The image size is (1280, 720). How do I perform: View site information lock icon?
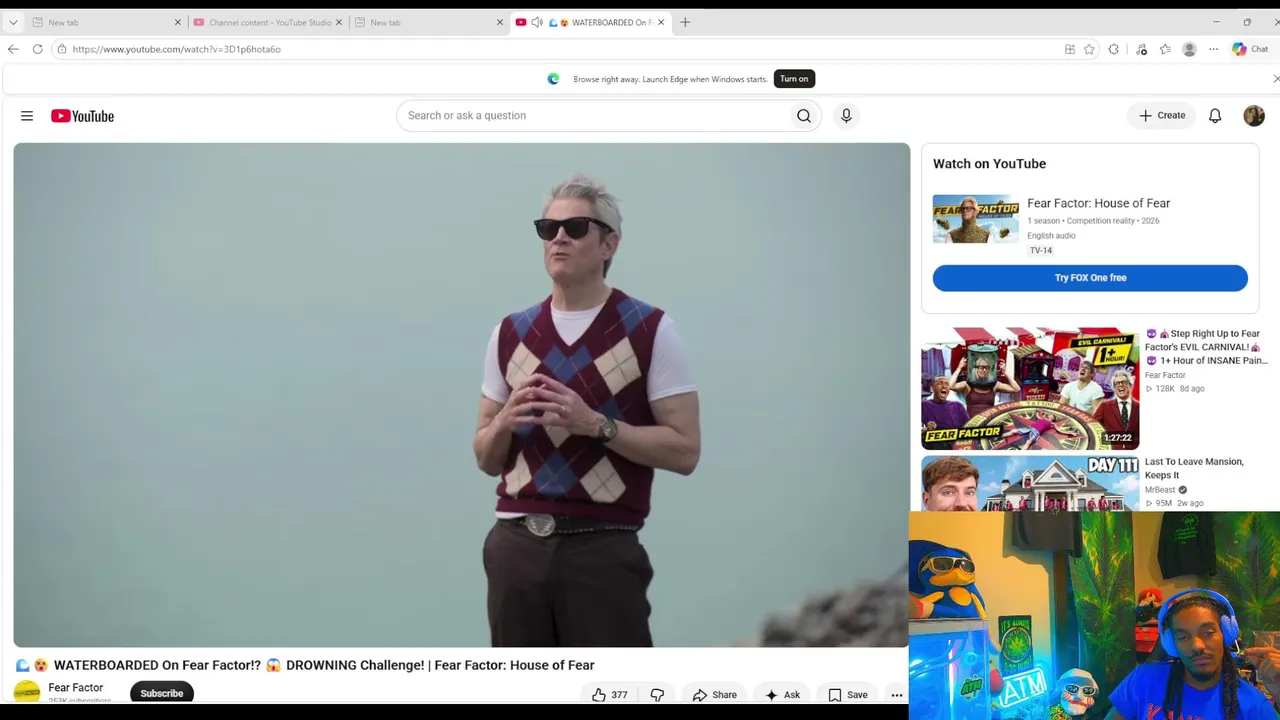click(61, 49)
